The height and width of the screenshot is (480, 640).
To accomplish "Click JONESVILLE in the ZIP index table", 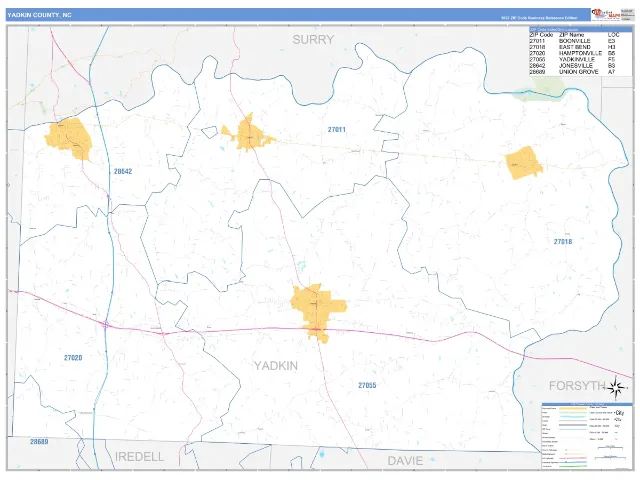I will click(576, 66).
